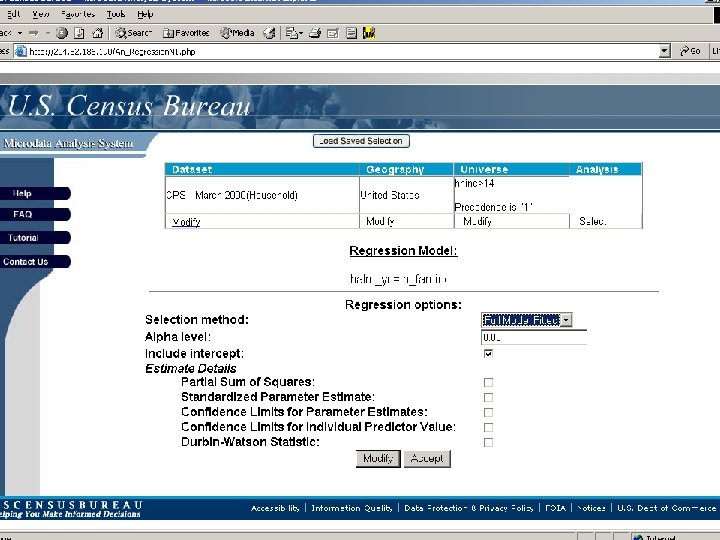Enable the Durbin-Watson Statistic checkbox
720x540 pixels.
[x=488, y=442]
